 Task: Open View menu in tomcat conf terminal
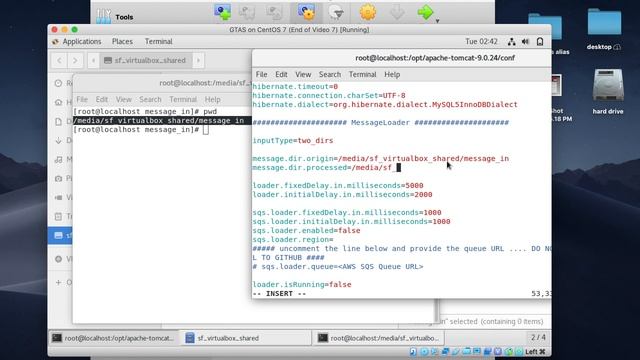tap(303, 75)
